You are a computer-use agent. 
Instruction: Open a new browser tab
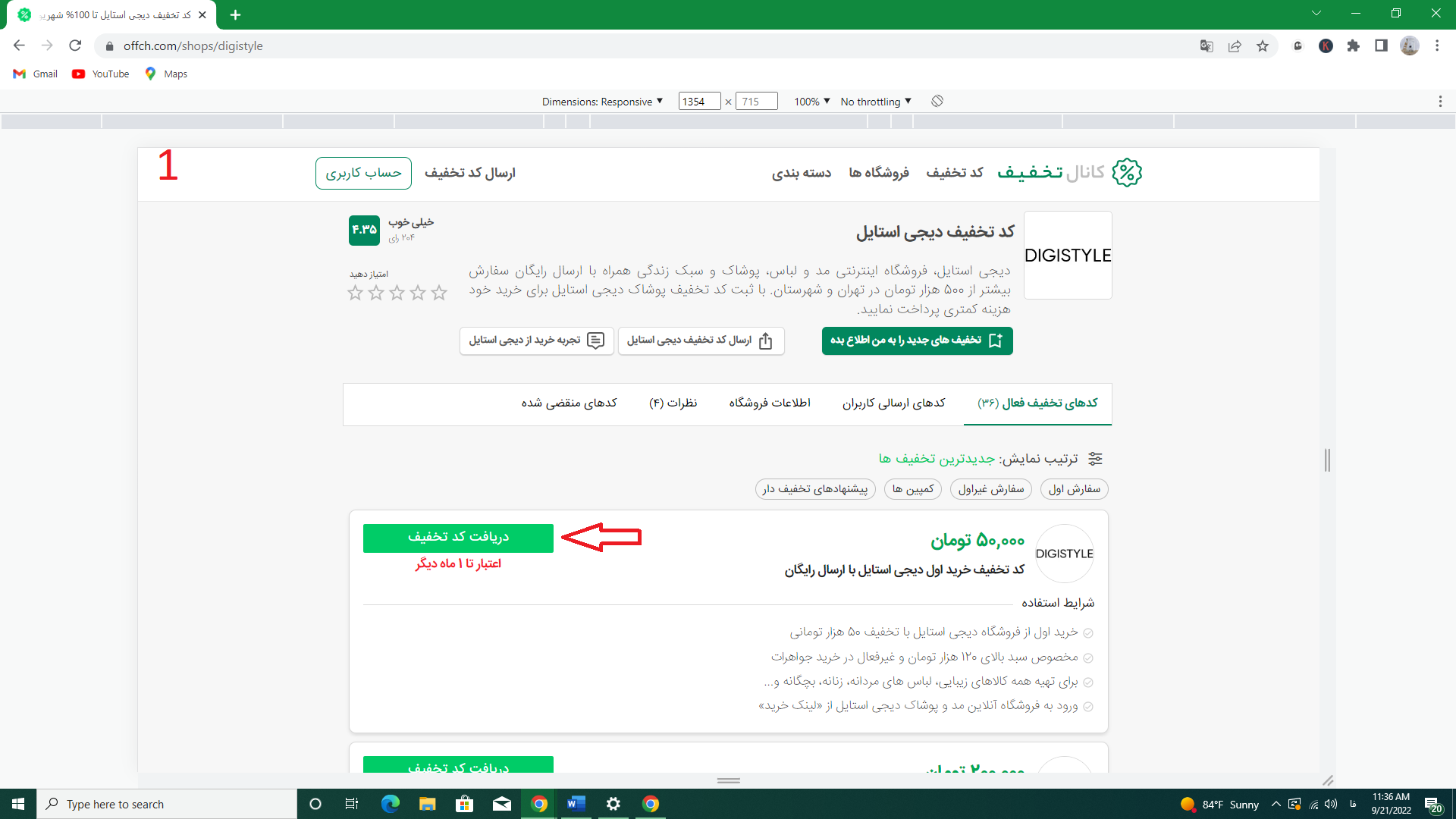pyautogui.click(x=235, y=14)
